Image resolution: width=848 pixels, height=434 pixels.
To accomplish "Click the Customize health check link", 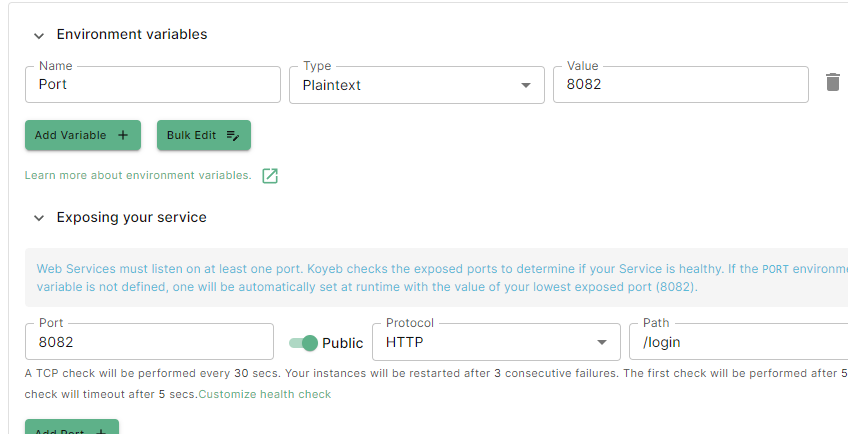I will coord(264,394).
